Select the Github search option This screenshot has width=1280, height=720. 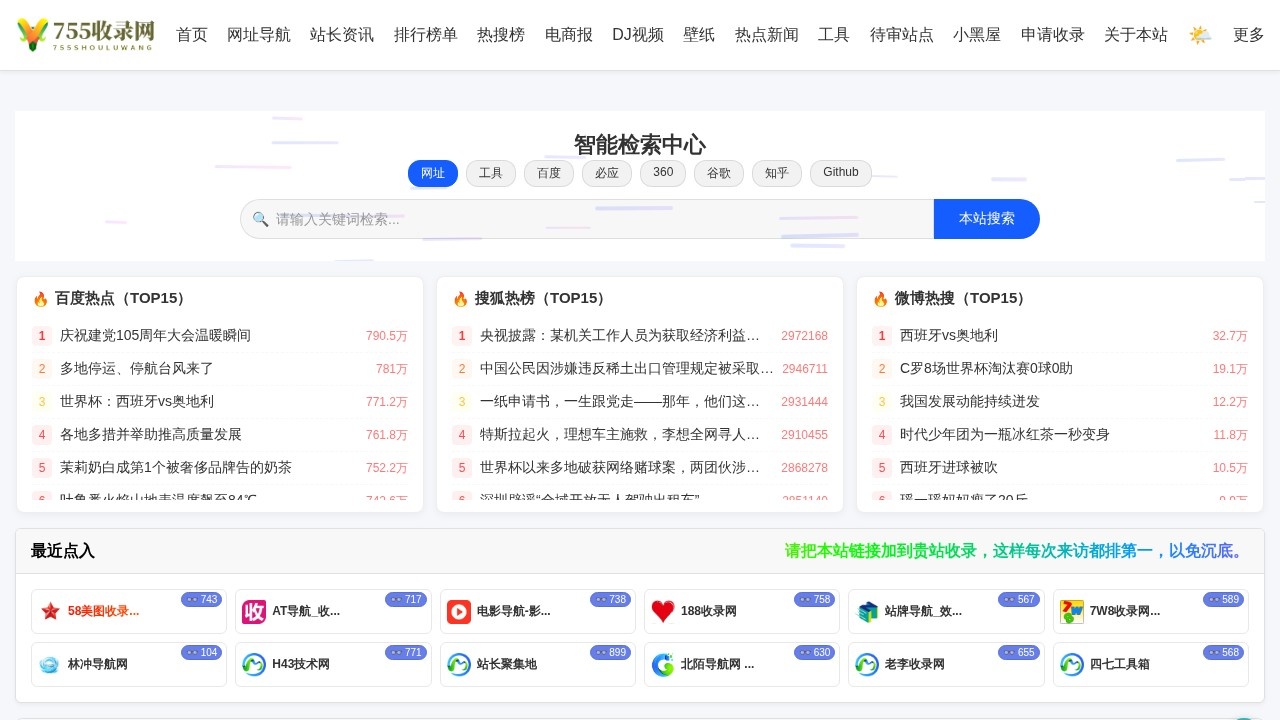click(x=841, y=173)
